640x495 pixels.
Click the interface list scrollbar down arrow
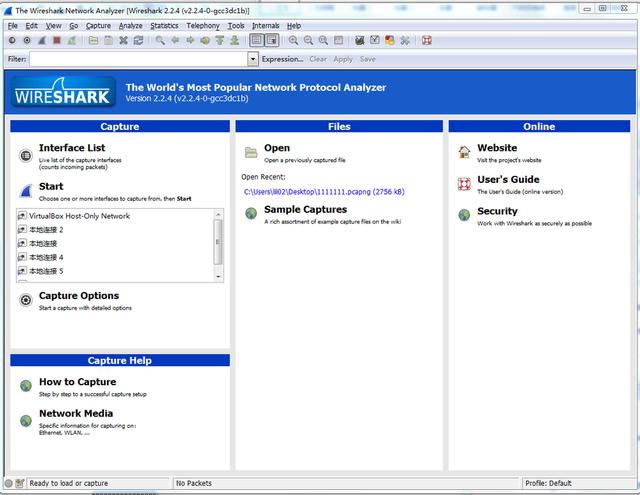(218, 277)
